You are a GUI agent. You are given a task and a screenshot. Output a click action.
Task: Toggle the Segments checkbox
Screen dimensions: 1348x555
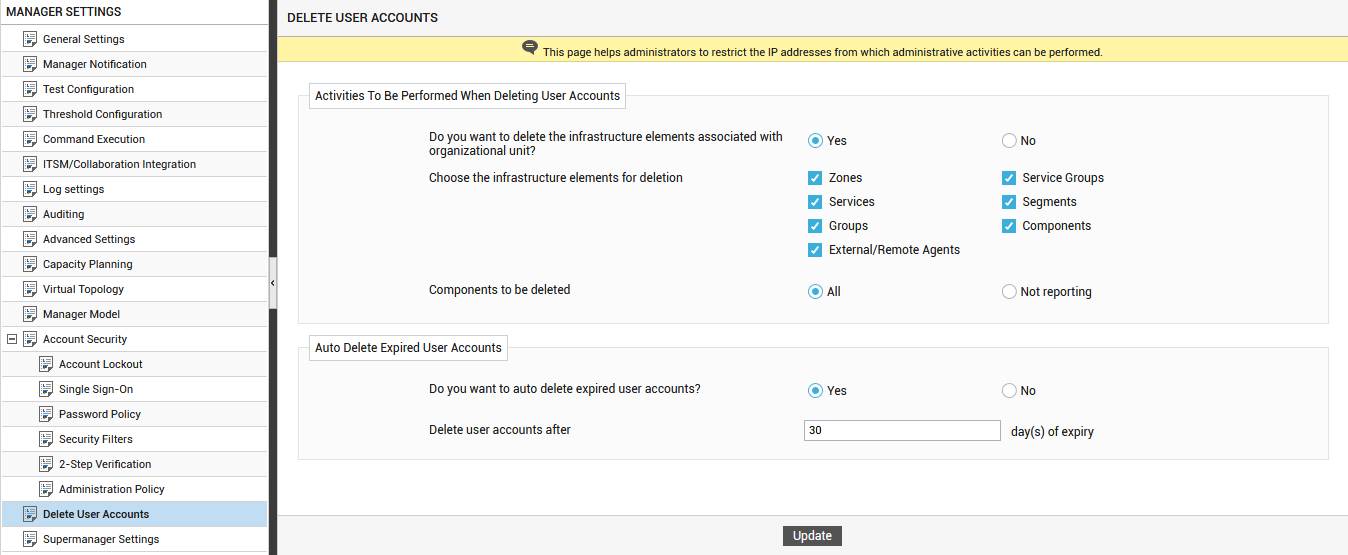click(x=1009, y=202)
